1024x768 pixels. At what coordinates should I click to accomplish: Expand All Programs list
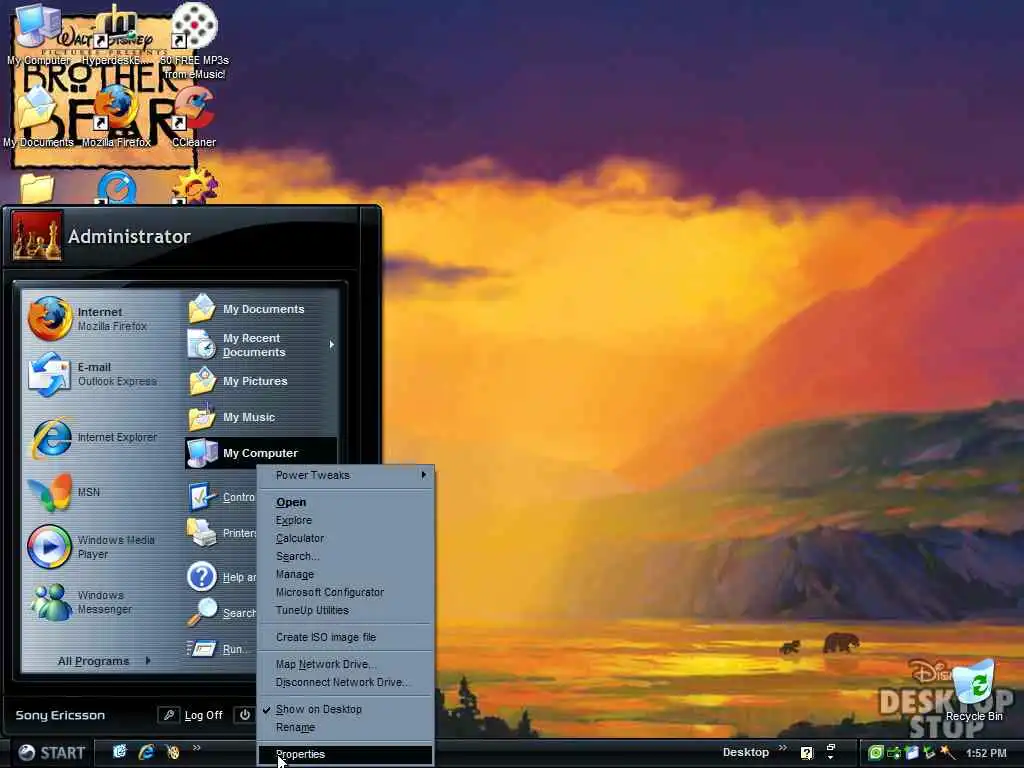click(104, 661)
